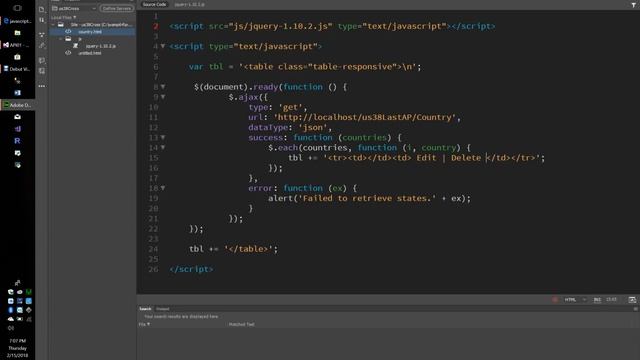Click the cloud icon in system tray
Screen dimensions: 640x360
pyautogui.click(x=11, y=319)
